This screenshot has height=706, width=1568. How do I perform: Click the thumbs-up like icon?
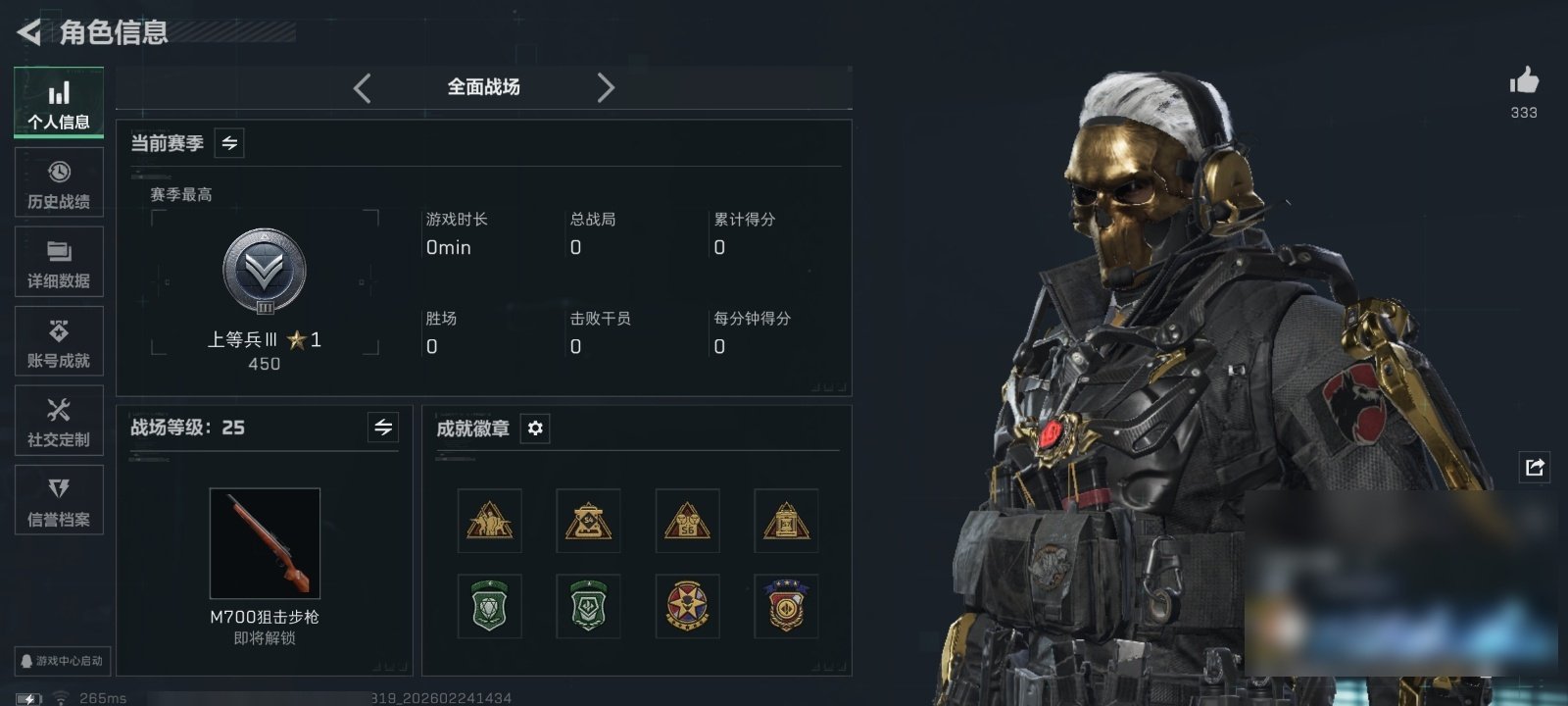pos(1524,80)
